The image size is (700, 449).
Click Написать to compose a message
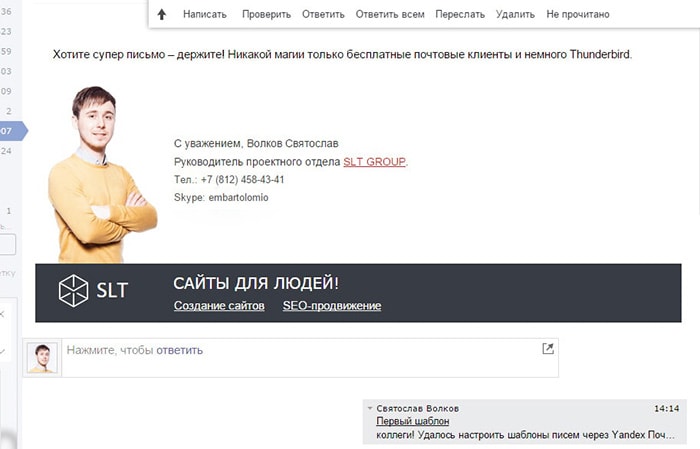pos(205,14)
